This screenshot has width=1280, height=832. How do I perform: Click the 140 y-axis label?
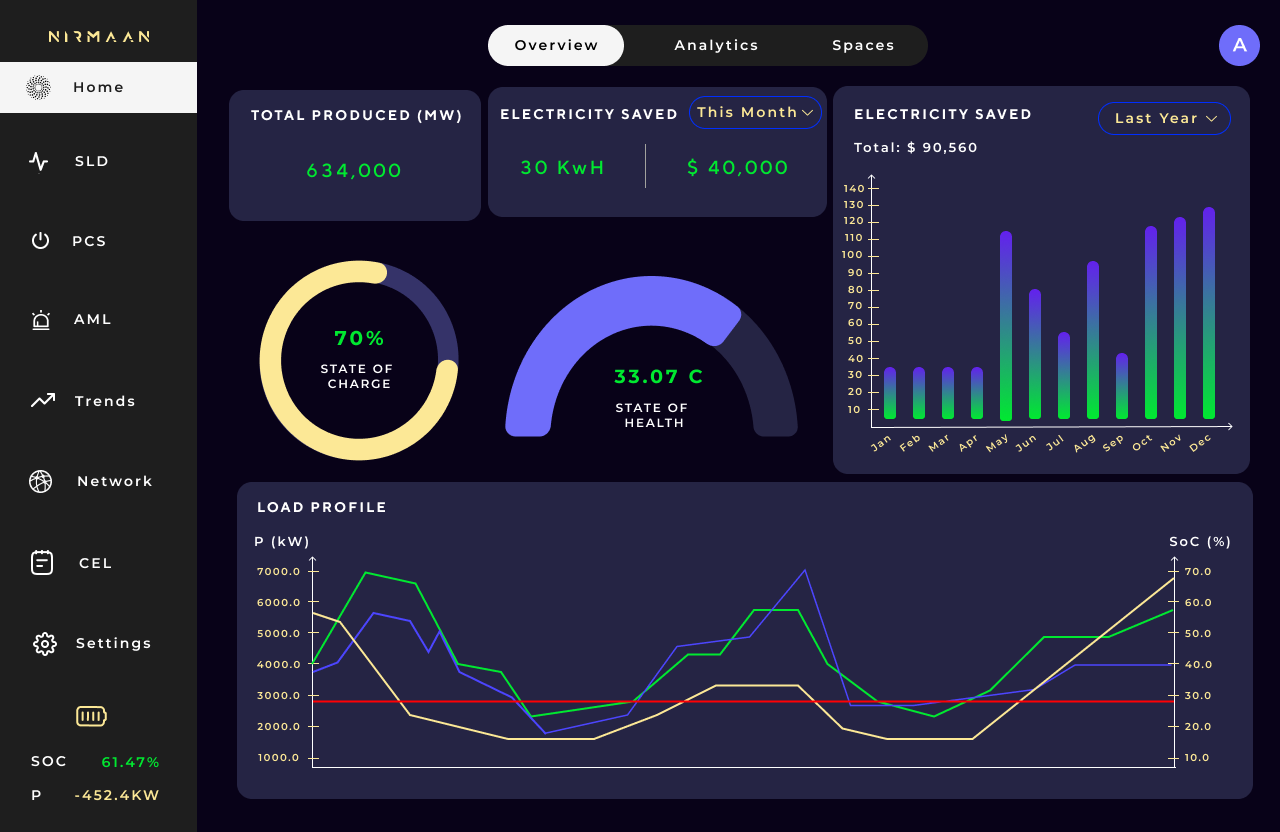[x=853, y=189]
